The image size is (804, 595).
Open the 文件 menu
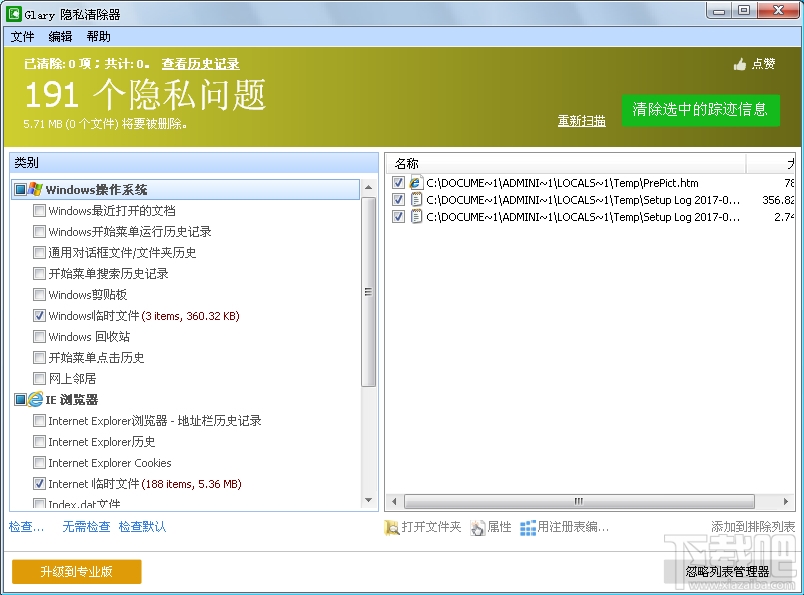pyautogui.click(x=22, y=37)
